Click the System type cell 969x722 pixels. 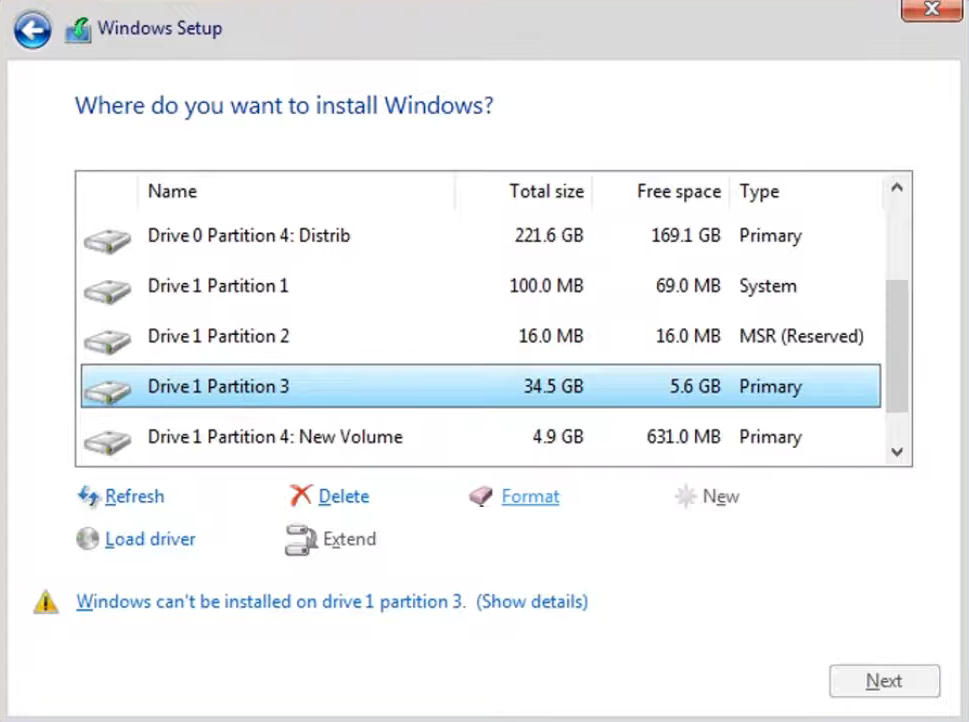pos(768,286)
